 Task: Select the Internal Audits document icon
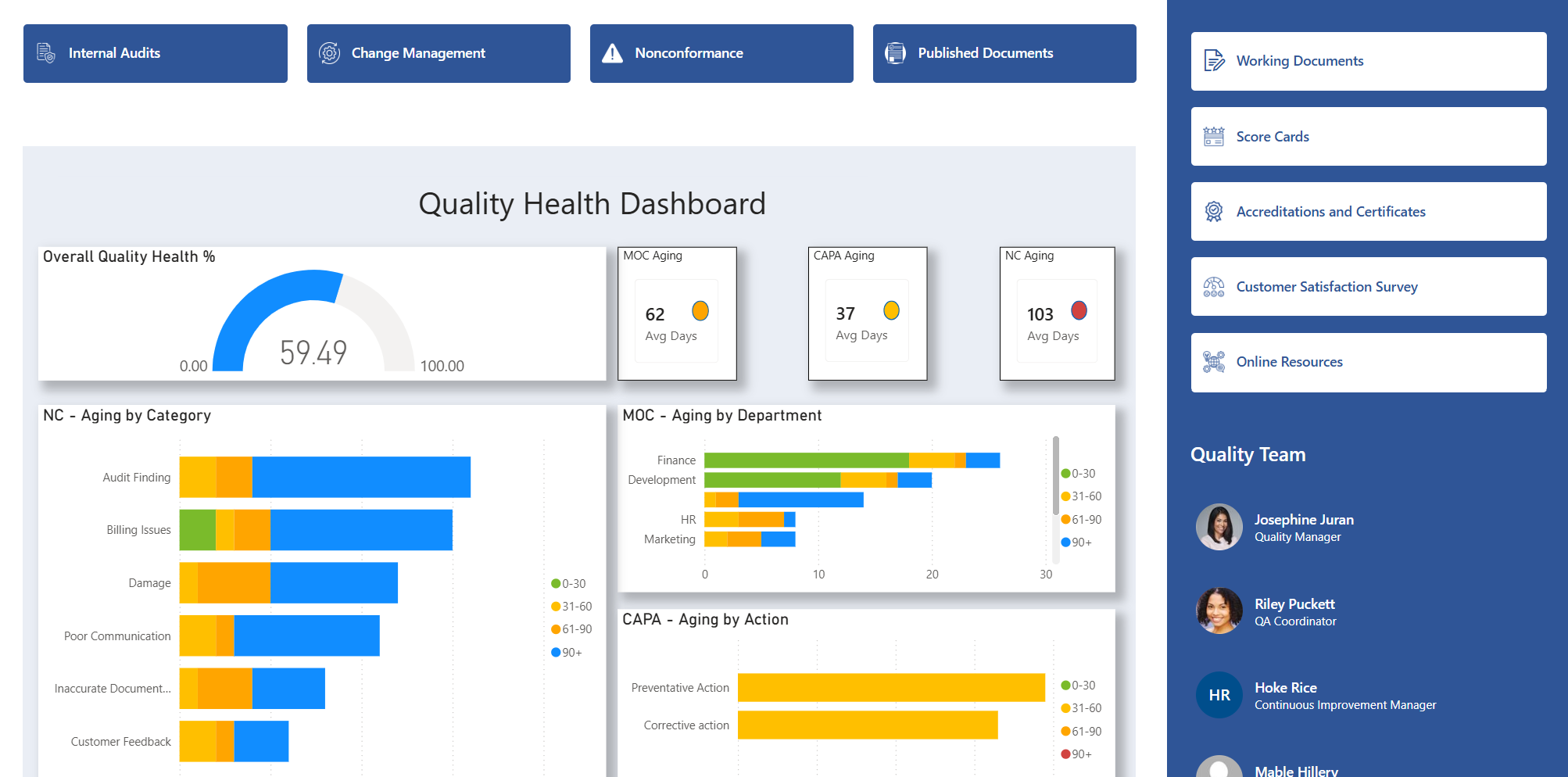click(45, 52)
